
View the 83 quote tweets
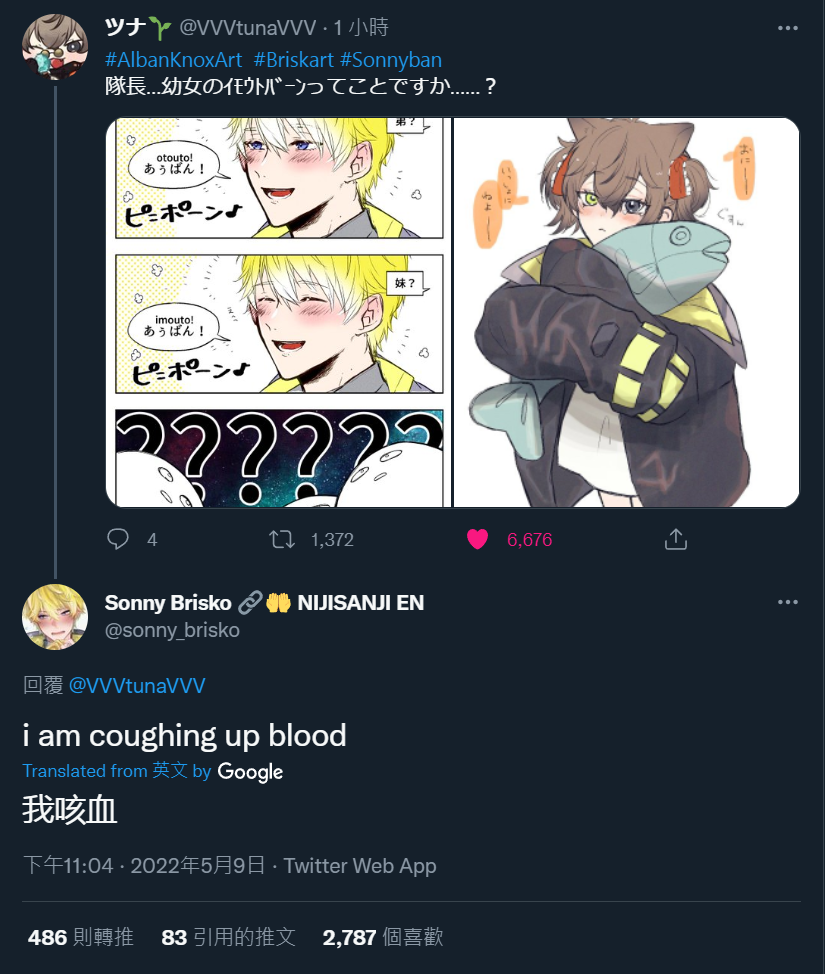click(x=228, y=937)
